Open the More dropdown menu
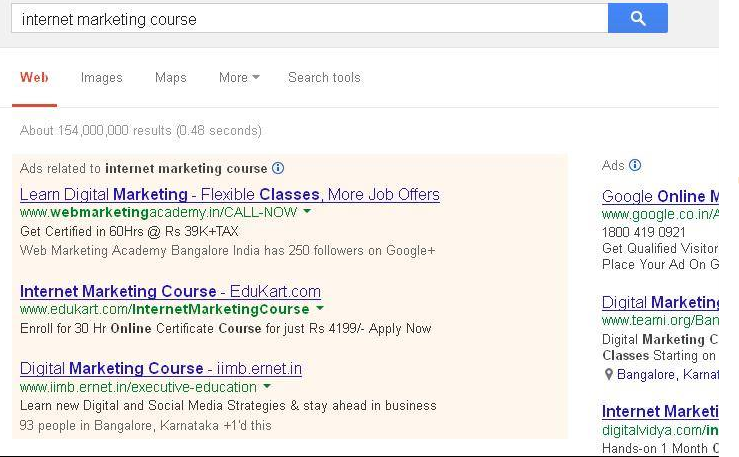 point(239,77)
